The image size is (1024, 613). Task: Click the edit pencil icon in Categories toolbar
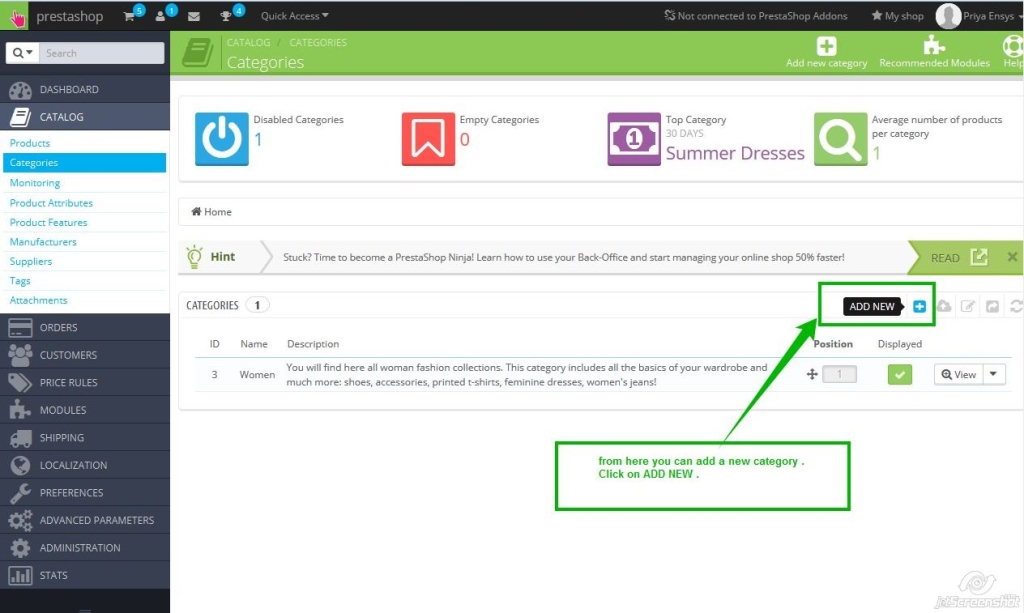click(968, 306)
